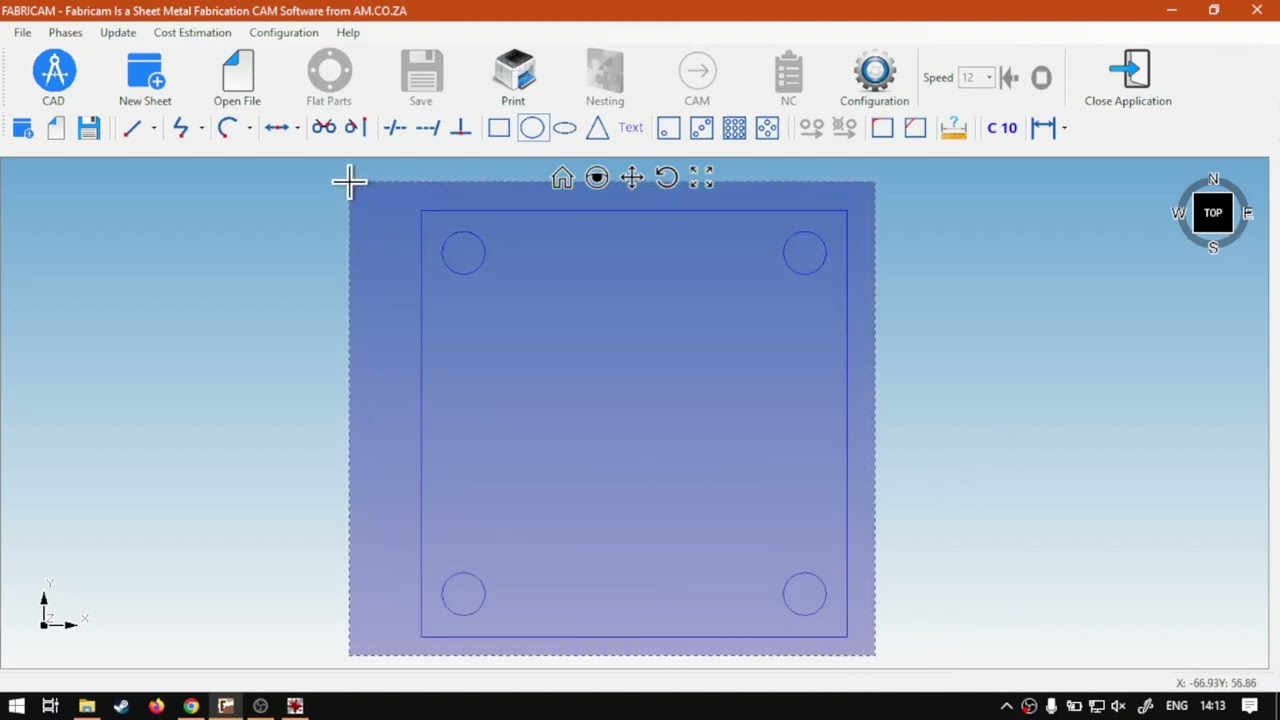Click the small blank document toolbar icon

pyautogui.click(x=56, y=128)
